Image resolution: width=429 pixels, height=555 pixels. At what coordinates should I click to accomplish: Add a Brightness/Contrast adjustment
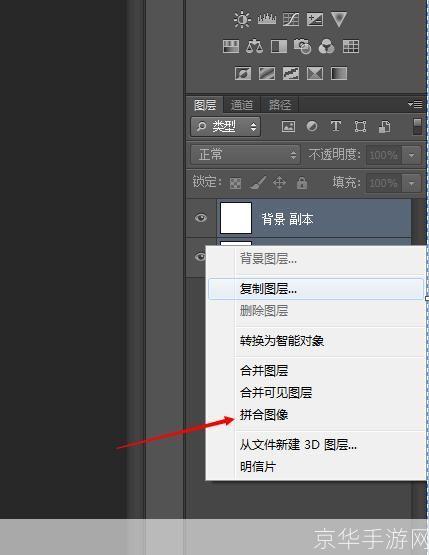tap(242, 19)
